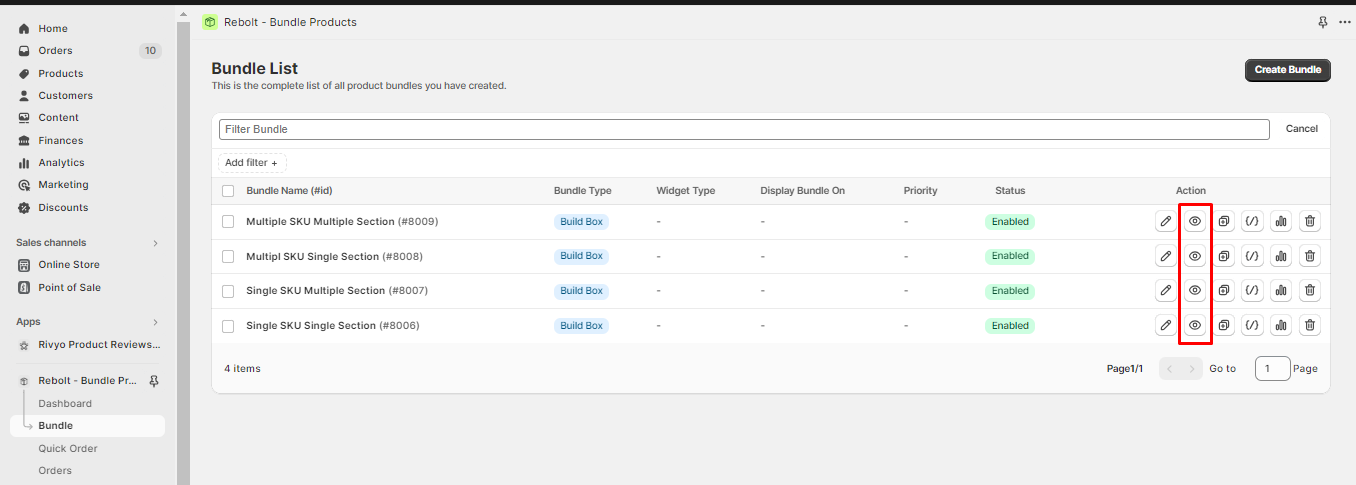The image size is (1356, 485).
Task: Check the Multiple SKU Multiple Section row
Action: coord(228,221)
